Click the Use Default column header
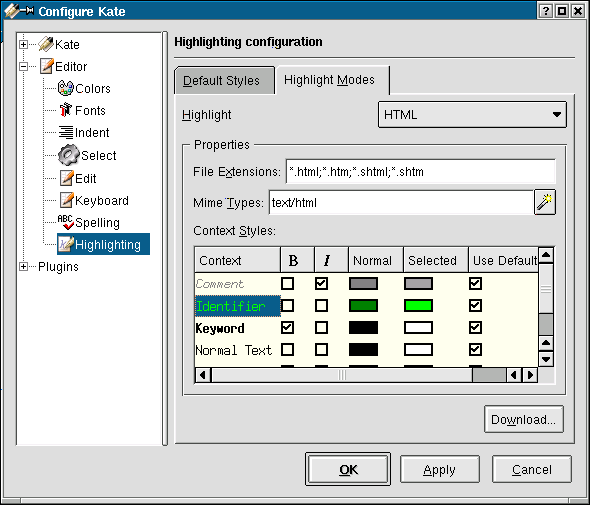 point(503,260)
